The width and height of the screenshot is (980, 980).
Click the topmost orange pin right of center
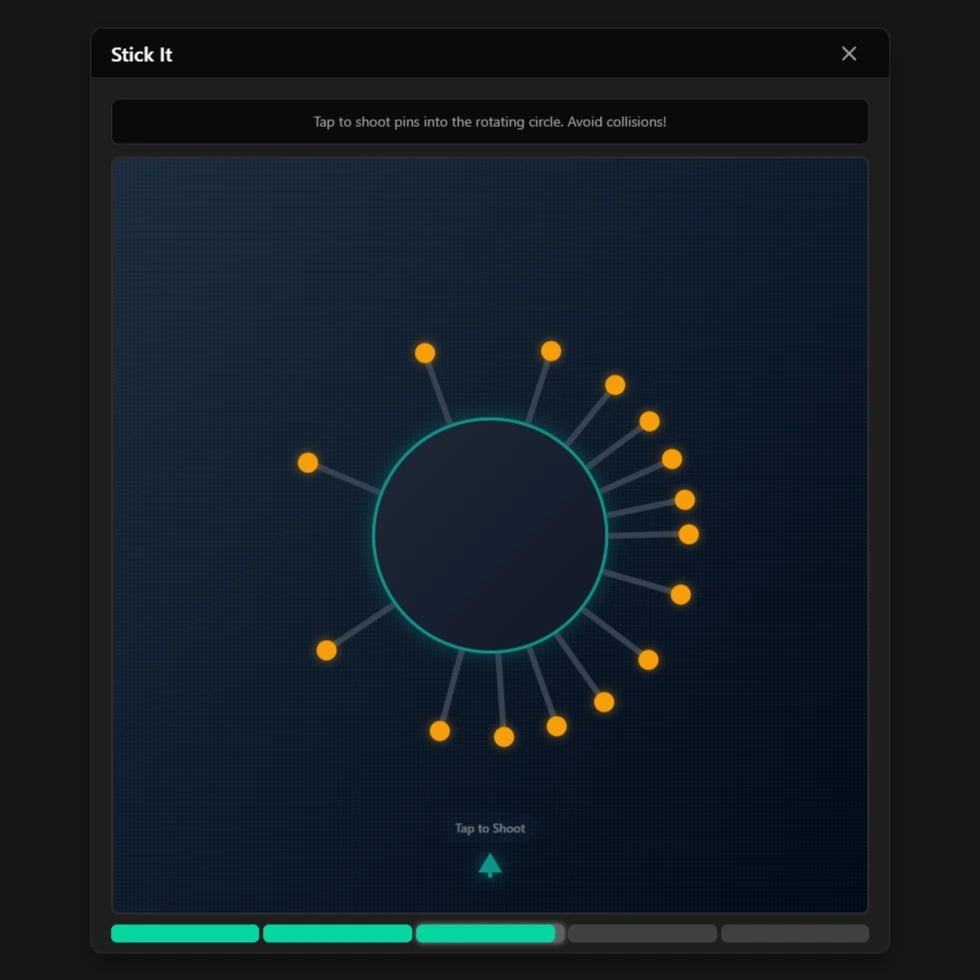click(x=551, y=351)
